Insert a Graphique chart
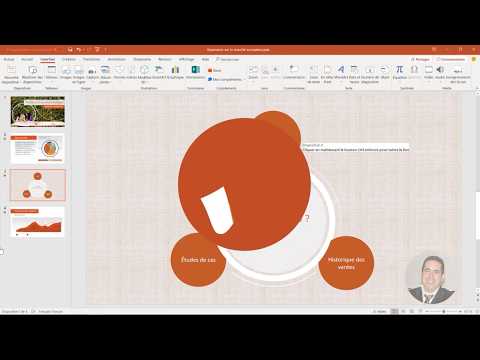 [x=175, y=73]
